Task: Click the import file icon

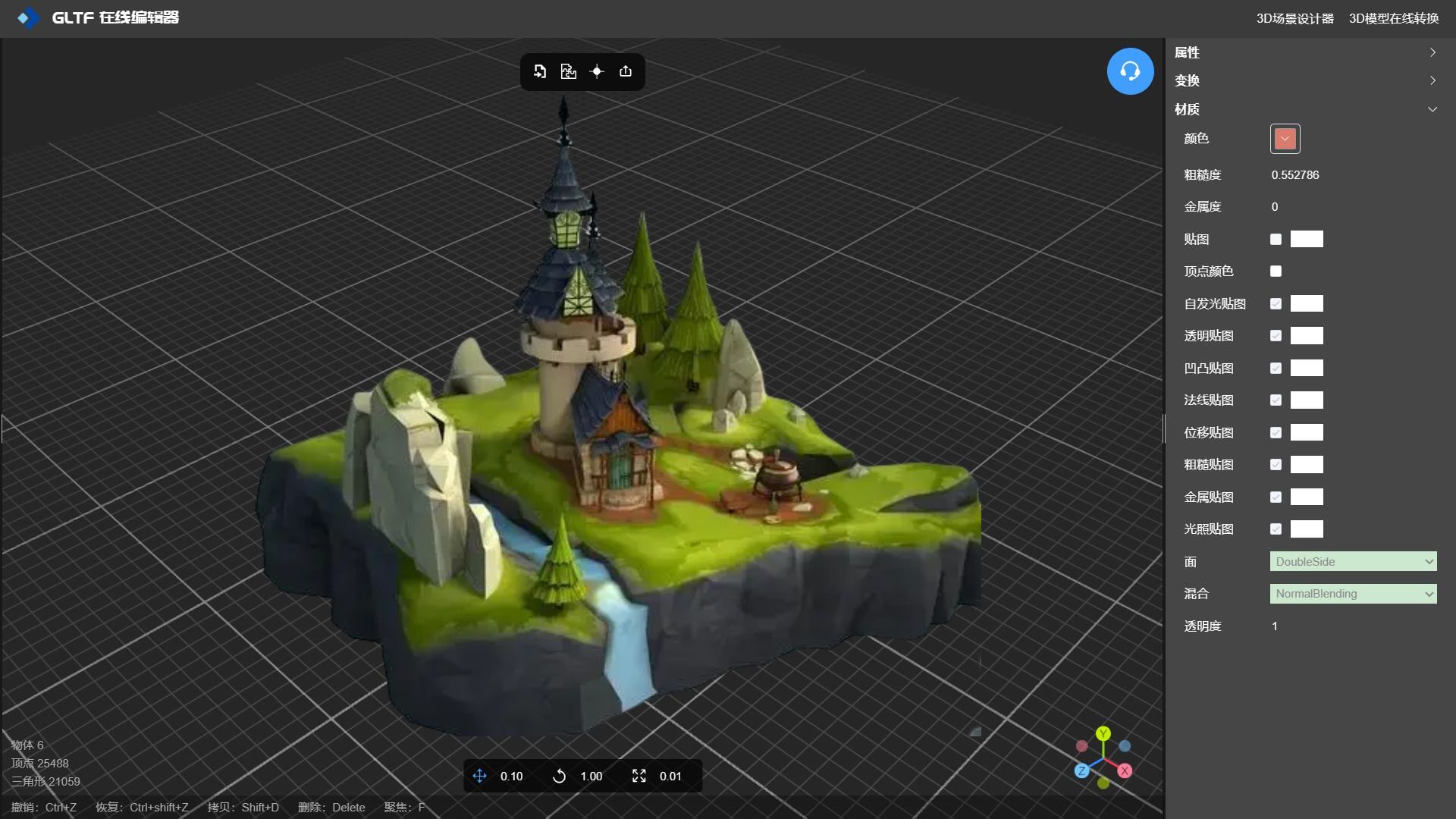Action: pyautogui.click(x=540, y=71)
